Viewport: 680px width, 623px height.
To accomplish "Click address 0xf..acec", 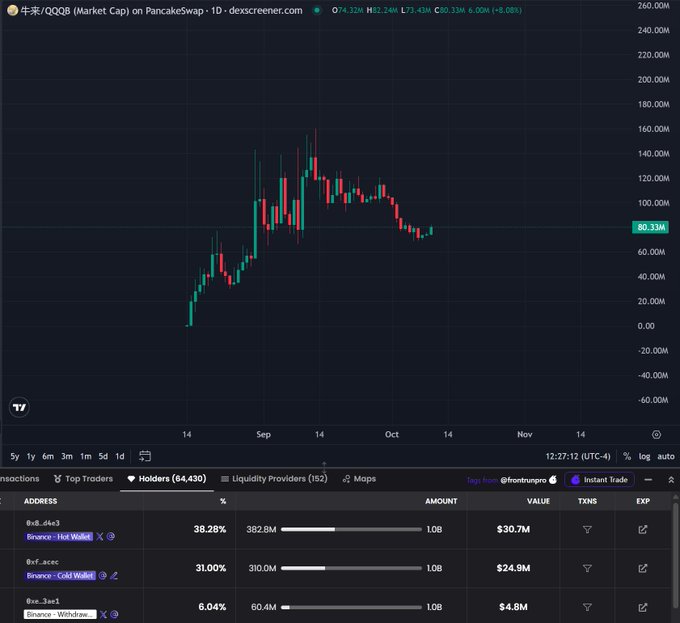I will click(42, 562).
